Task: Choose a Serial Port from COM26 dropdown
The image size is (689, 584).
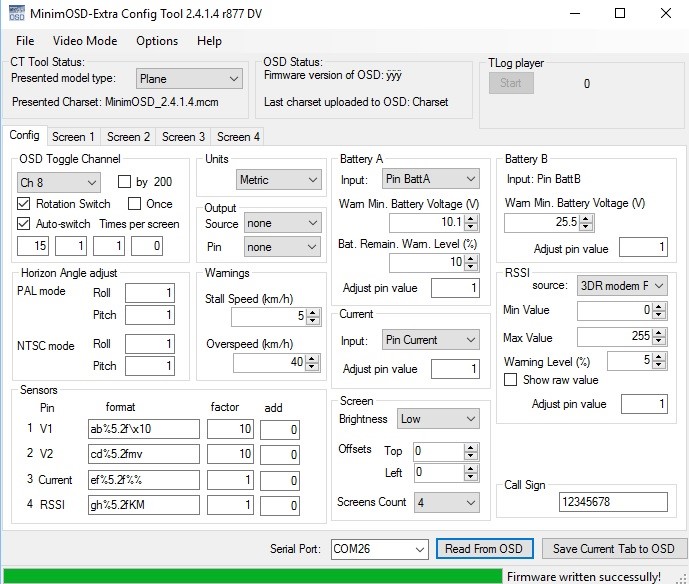Action: tap(379, 549)
